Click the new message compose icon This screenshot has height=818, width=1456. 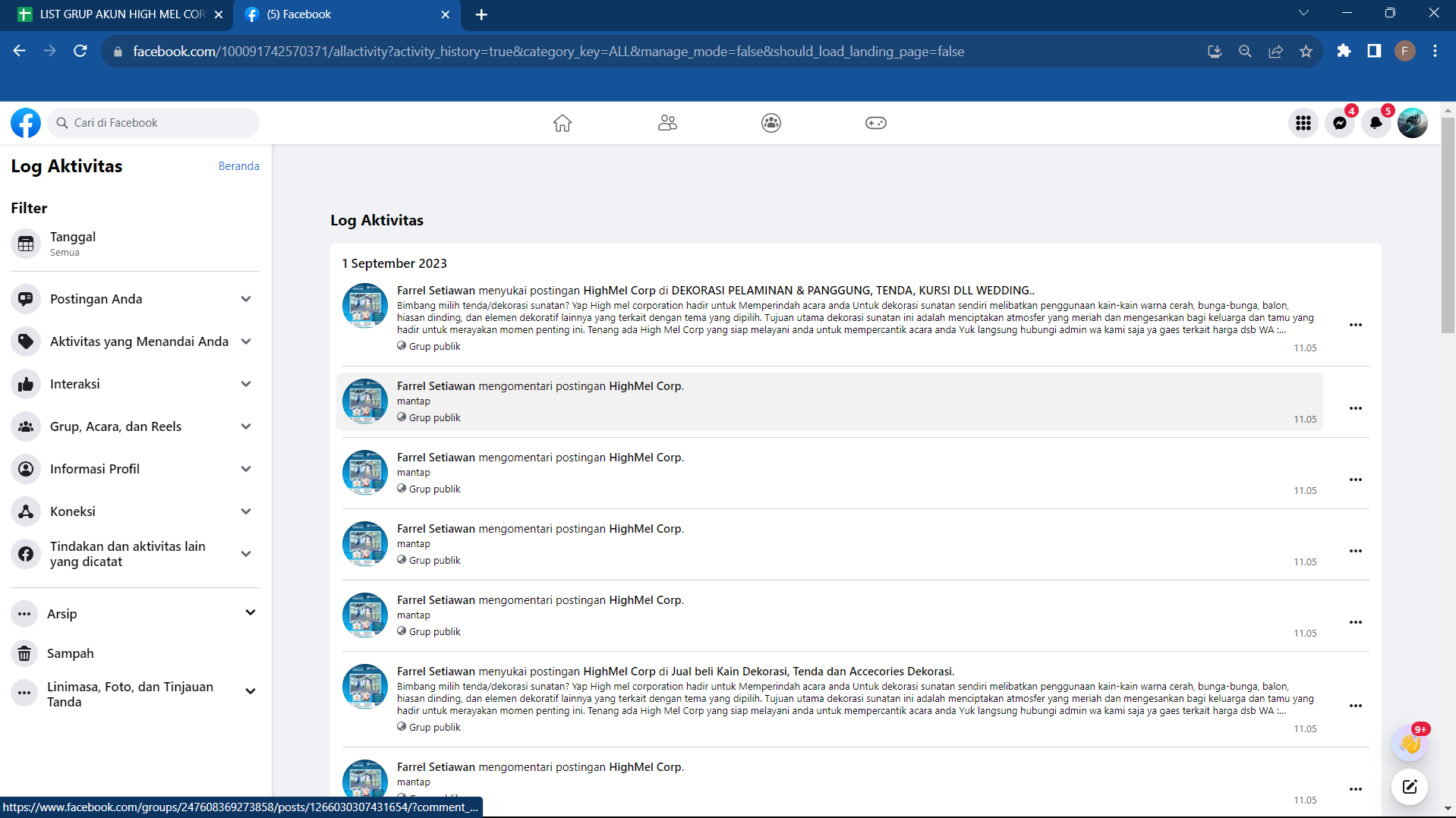tap(1410, 787)
